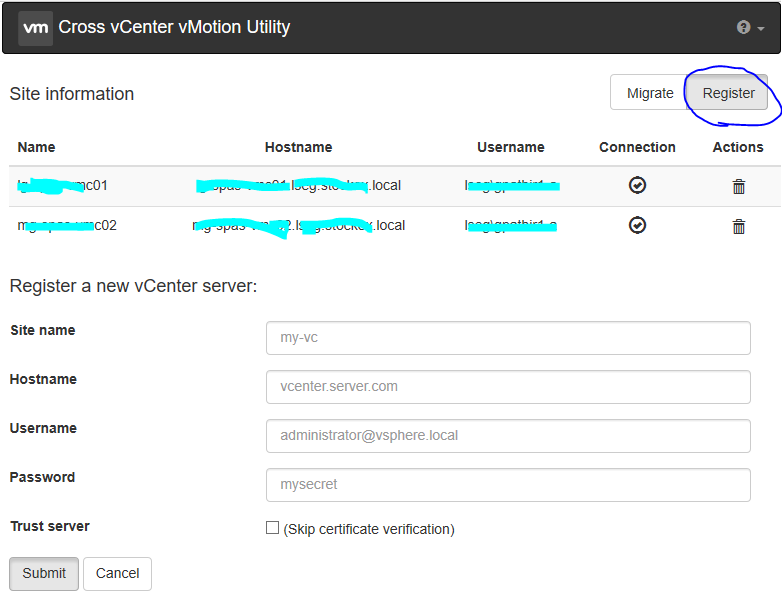Delete the vmc01 site with trash icon
The image size is (782, 597).
738,186
